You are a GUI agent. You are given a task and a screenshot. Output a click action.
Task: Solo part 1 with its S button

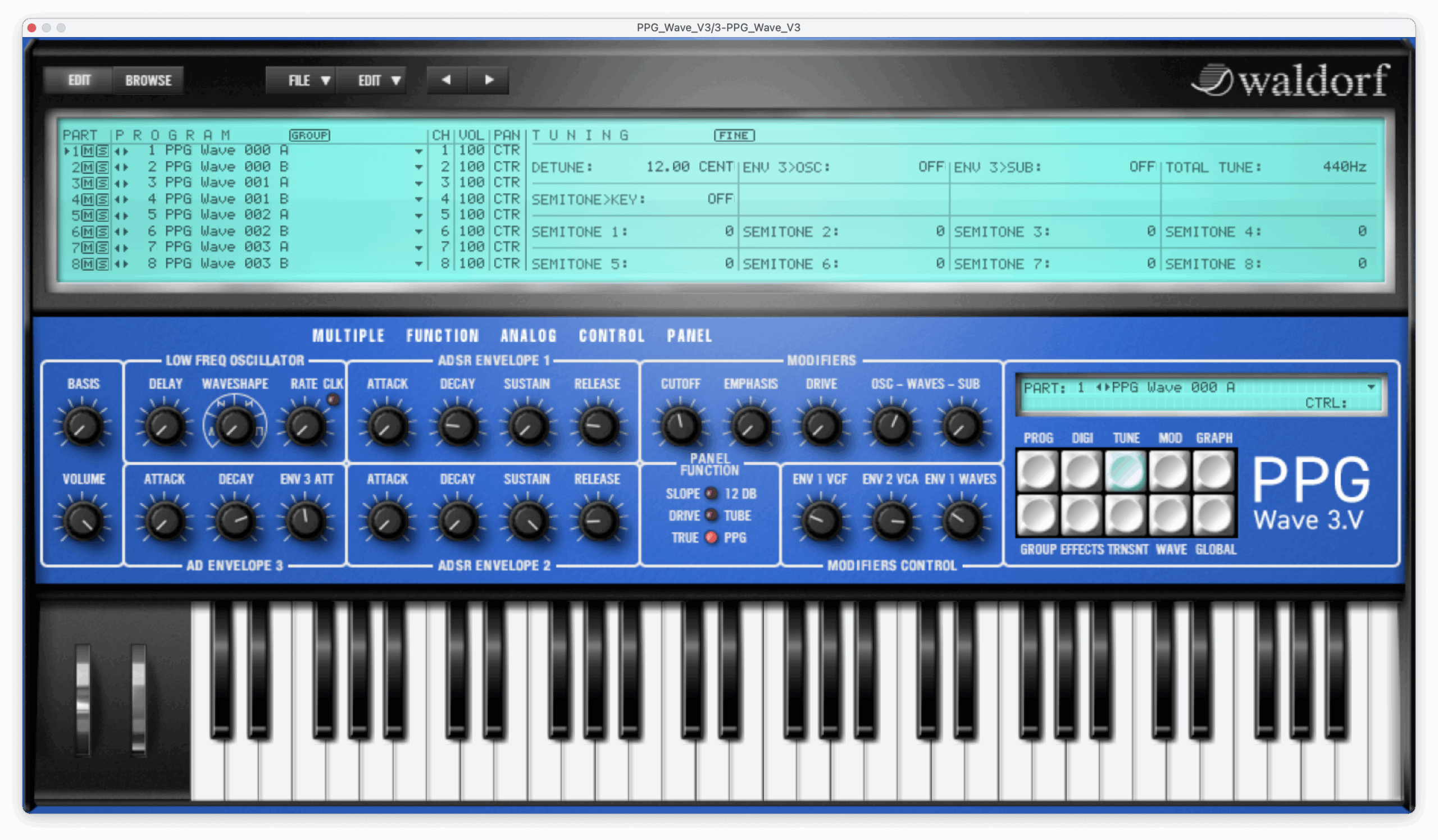[102, 152]
